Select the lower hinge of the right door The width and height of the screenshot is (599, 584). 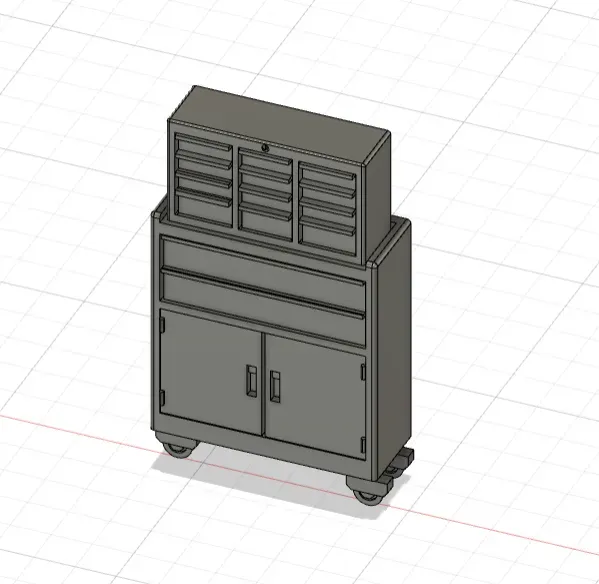click(x=363, y=445)
